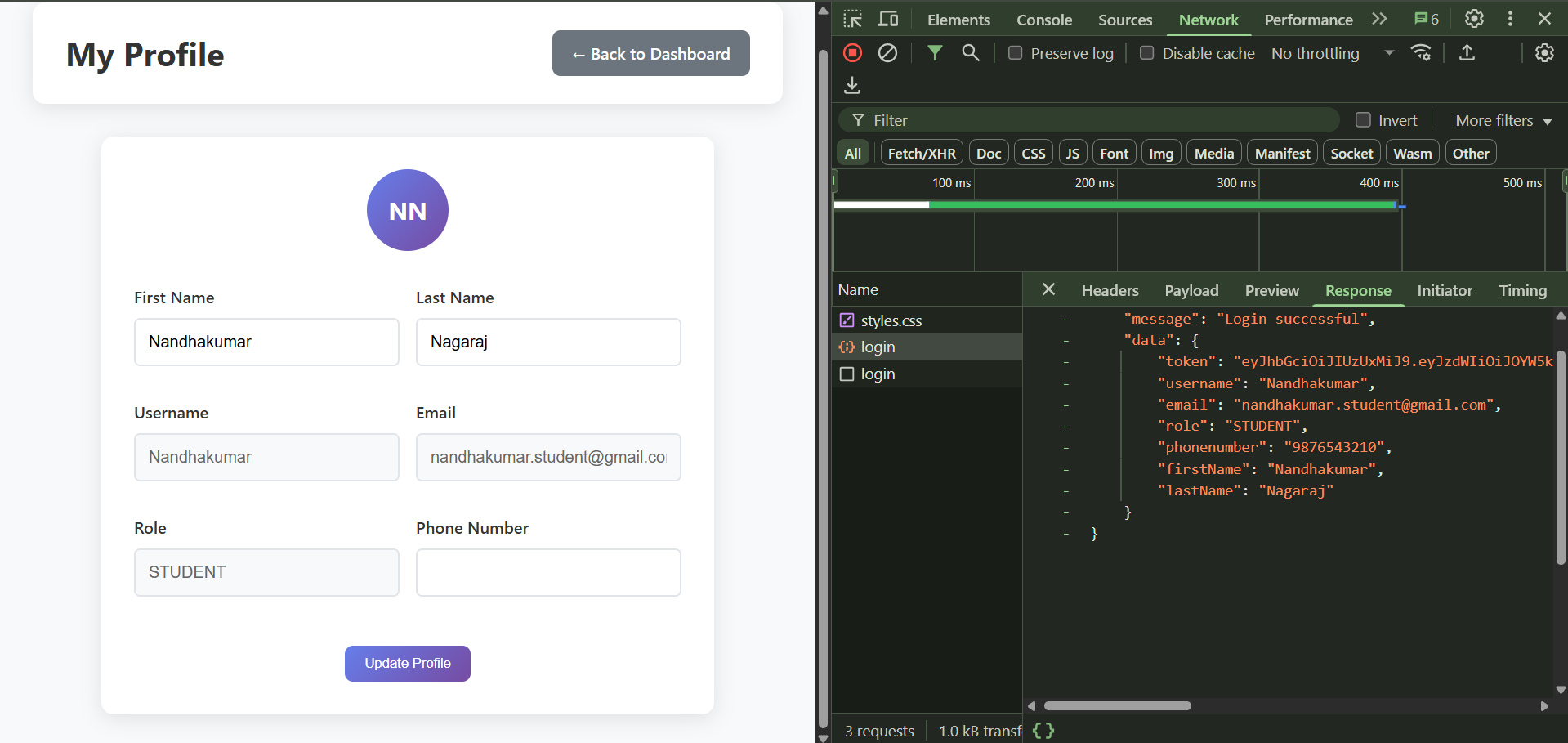
Task: Pretty print the response with braces icon
Action: (1043, 730)
